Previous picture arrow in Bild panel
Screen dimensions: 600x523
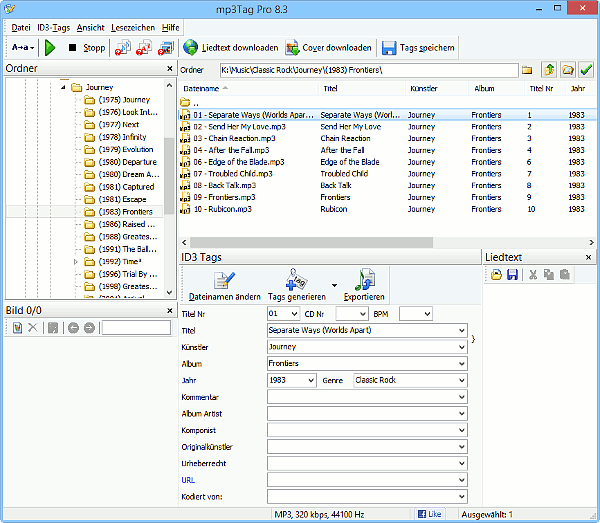73,327
